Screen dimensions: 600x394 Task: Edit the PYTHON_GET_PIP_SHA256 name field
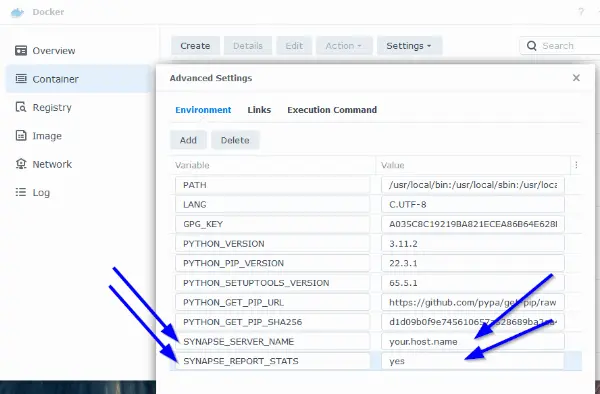click(x=272, y=322)
